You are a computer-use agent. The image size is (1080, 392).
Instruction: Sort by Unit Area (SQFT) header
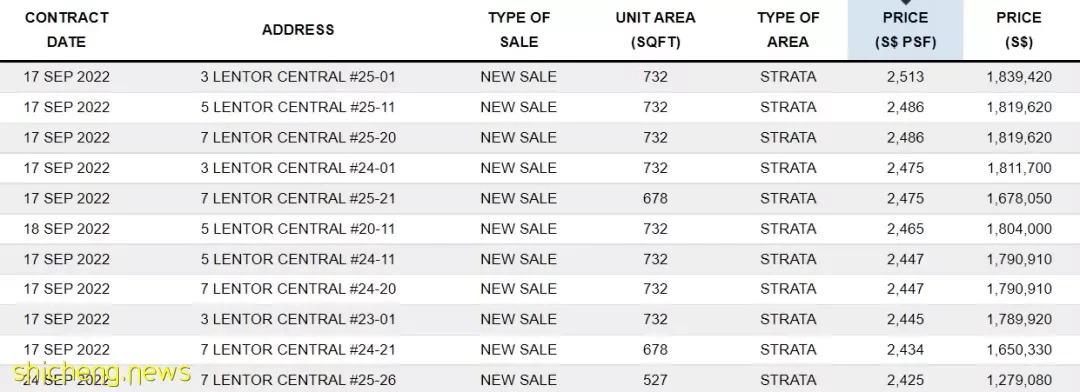[655, 30]
